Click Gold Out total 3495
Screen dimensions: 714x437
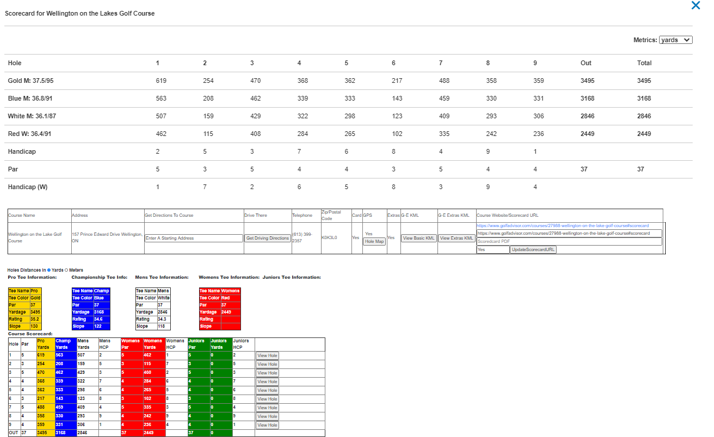click(587, 81)
